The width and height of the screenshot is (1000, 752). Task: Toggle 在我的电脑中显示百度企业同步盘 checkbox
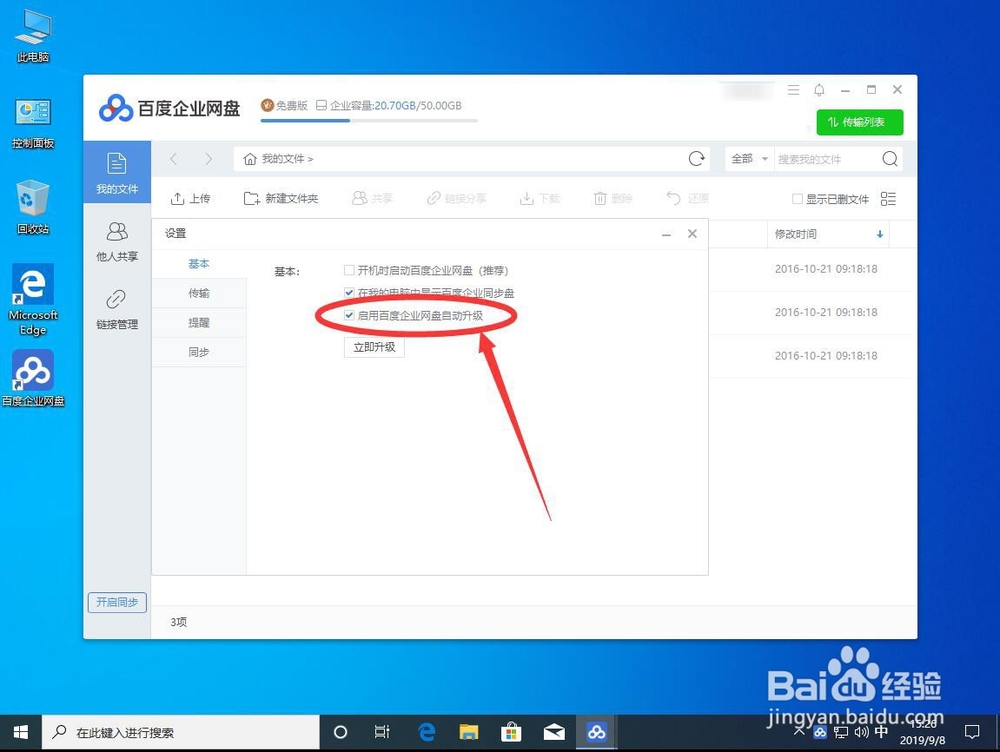[x=349, y=293]
